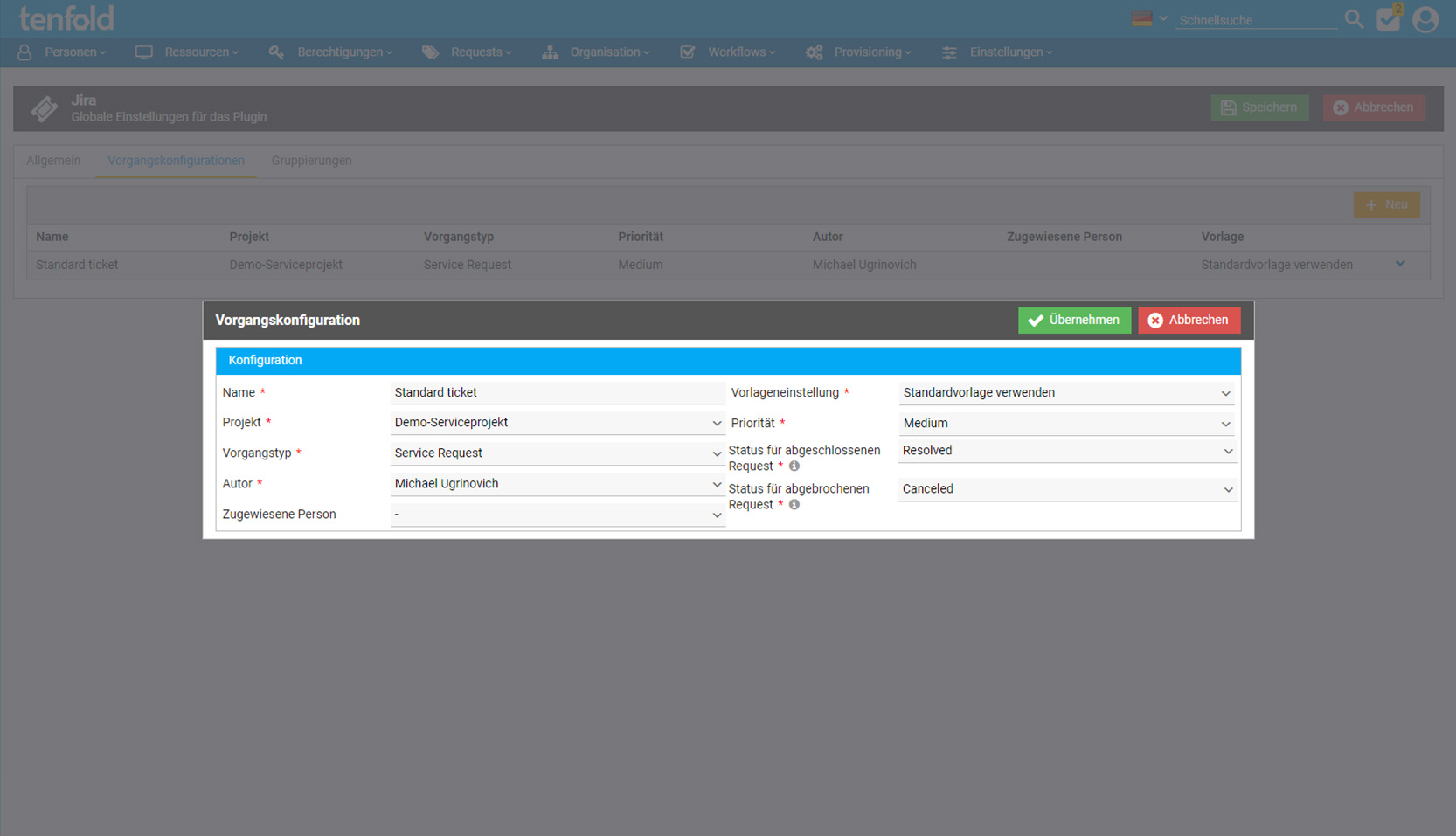Open the Zugewiesene Person dropdown
This screenshot has height=836, width=1456.
coord(557,515)
